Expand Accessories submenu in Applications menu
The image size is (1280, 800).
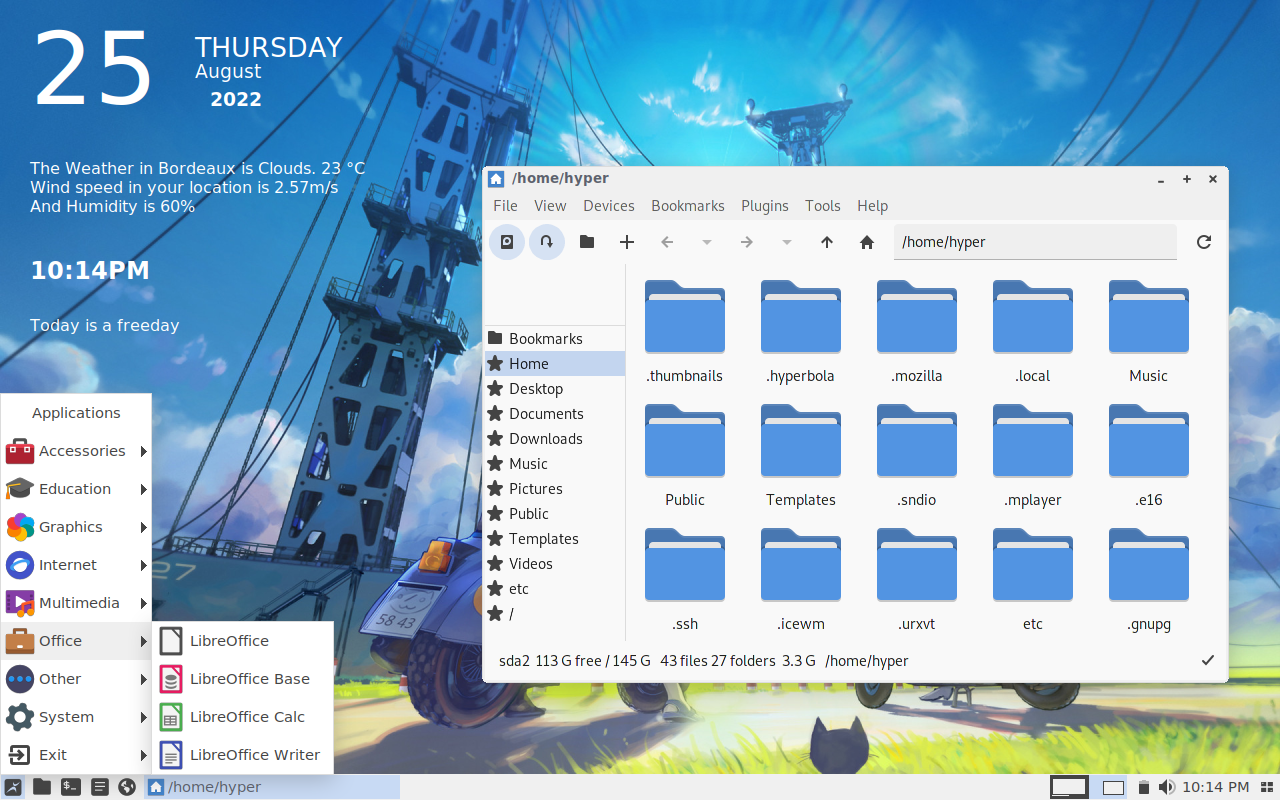point(76,451)
